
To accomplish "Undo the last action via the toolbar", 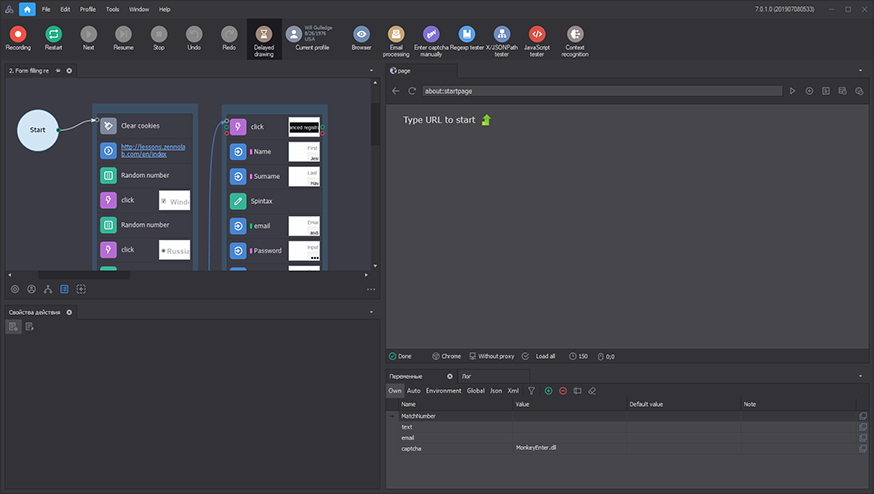I will [x=194, y=38].
